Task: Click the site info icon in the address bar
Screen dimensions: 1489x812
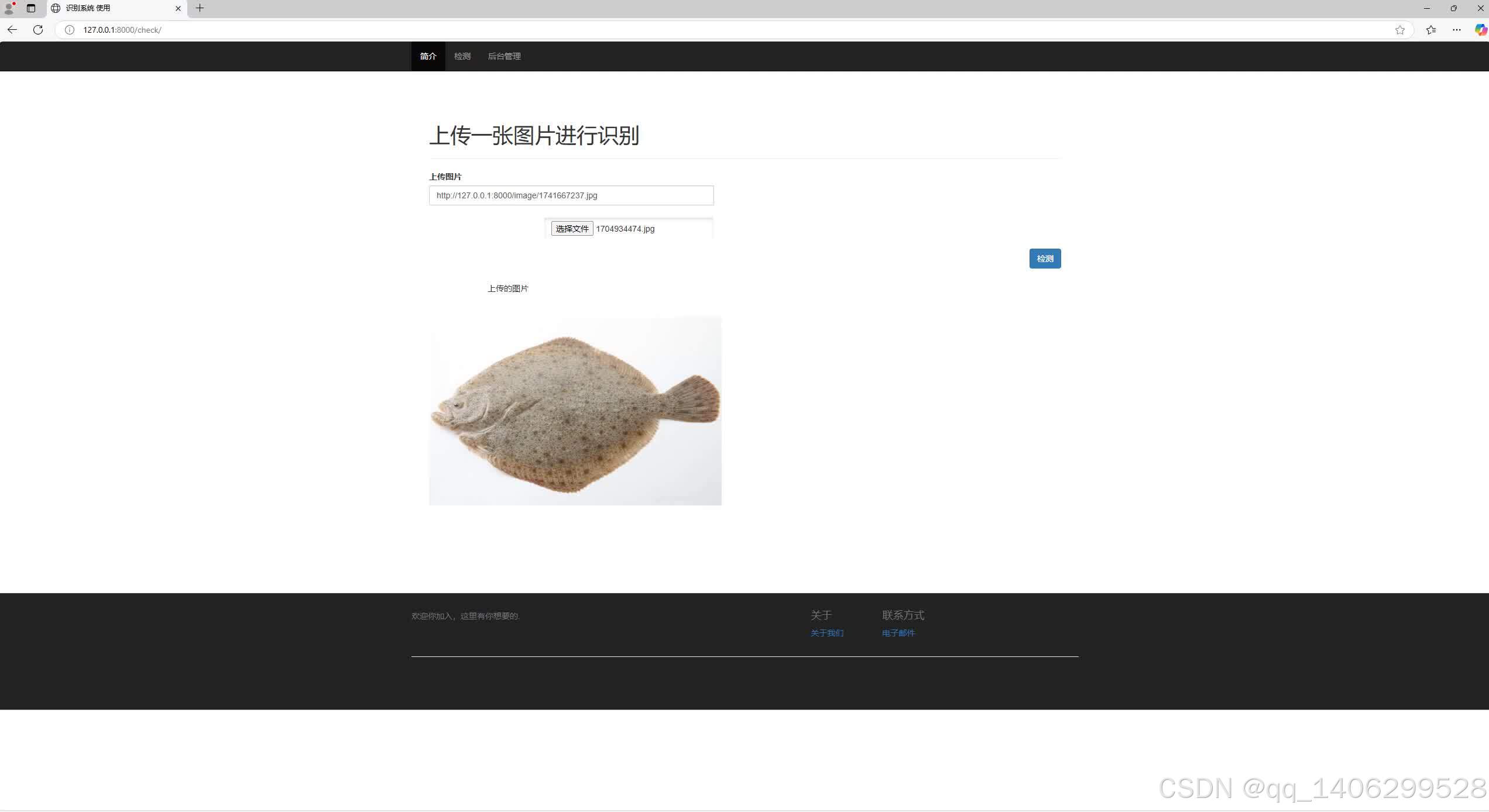Action: pos(69,29)
